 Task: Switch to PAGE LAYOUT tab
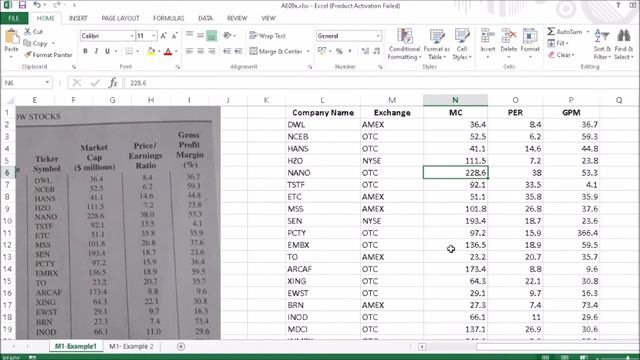coord(120,18)
